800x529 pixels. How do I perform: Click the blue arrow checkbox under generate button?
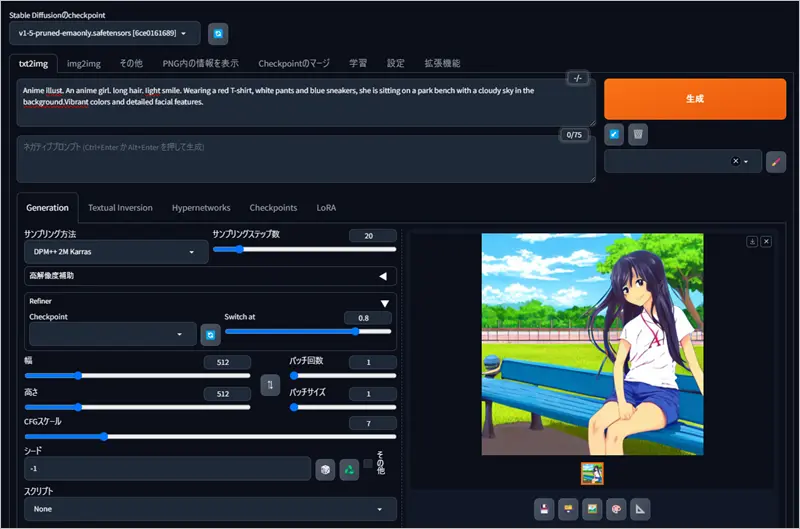(615, 134)
